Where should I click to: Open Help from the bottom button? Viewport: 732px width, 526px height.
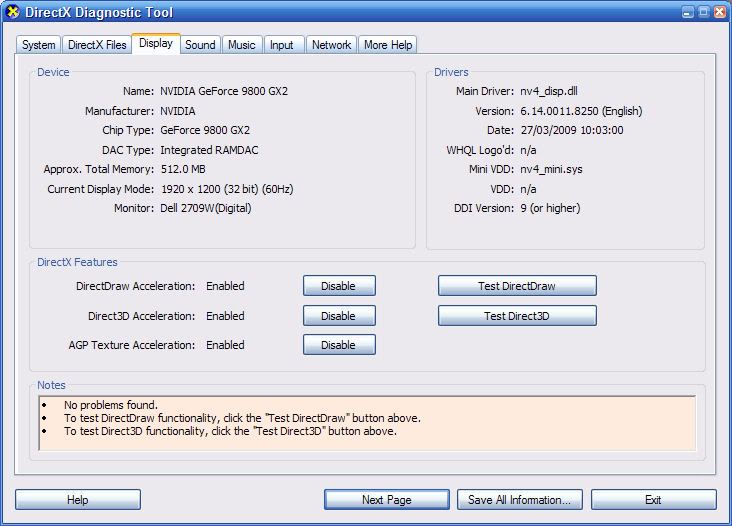coord(78,500)
